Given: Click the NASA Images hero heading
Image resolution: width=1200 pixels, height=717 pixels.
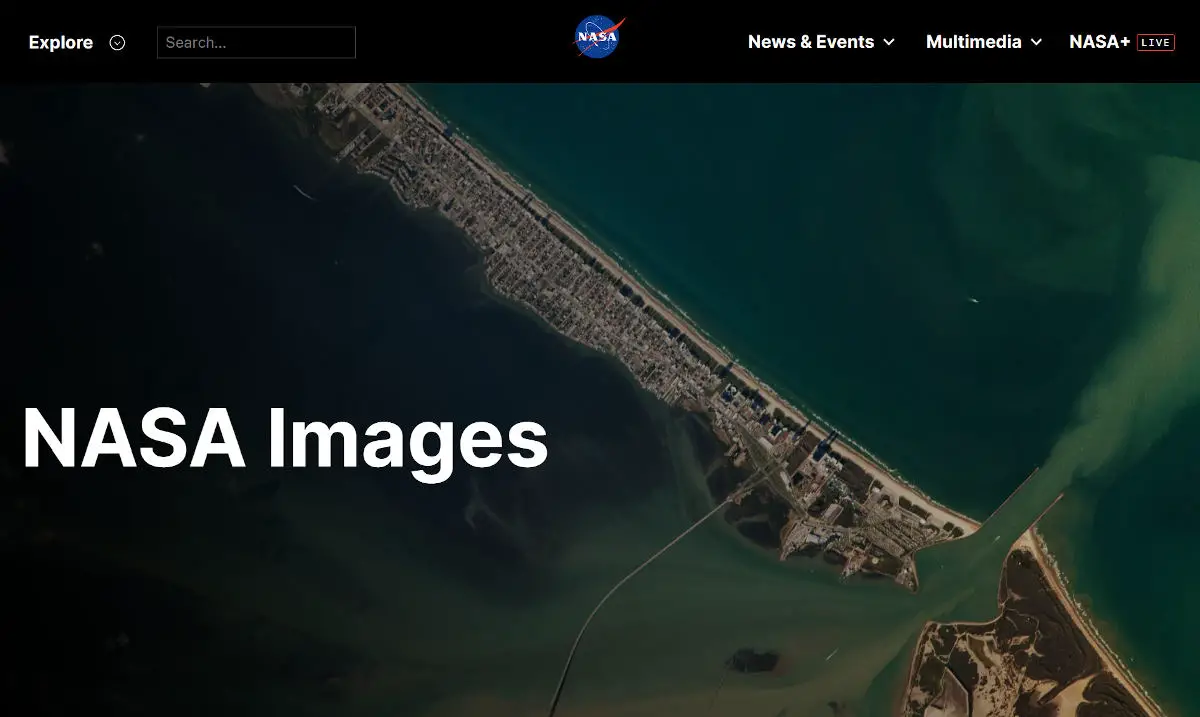Looking at the screenshot, I should point(287,435).
